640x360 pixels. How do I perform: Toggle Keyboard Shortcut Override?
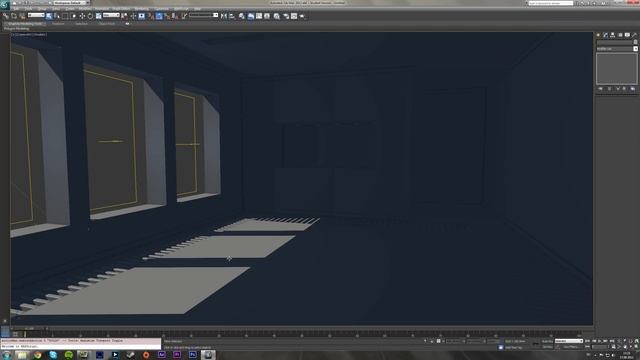click(x=142, y=16)
